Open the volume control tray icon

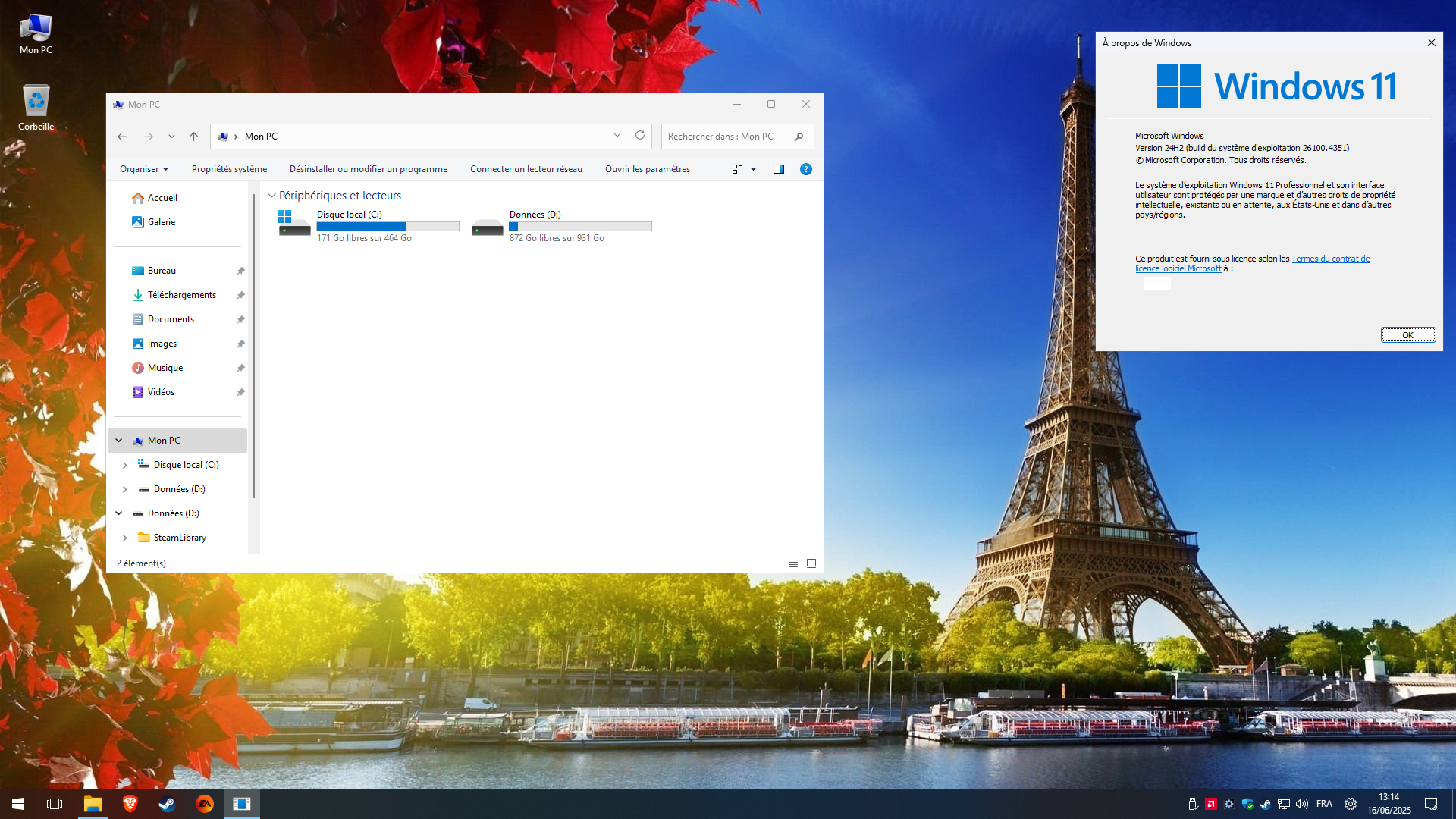1302,804
